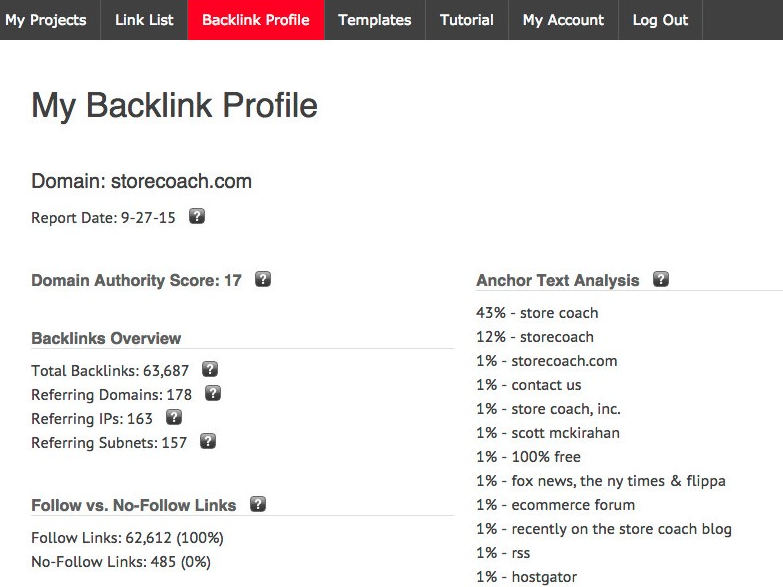Click anchor row 12% - storecoach
The height and width of the screenshot is (587, 783).
tap(535, 337)
